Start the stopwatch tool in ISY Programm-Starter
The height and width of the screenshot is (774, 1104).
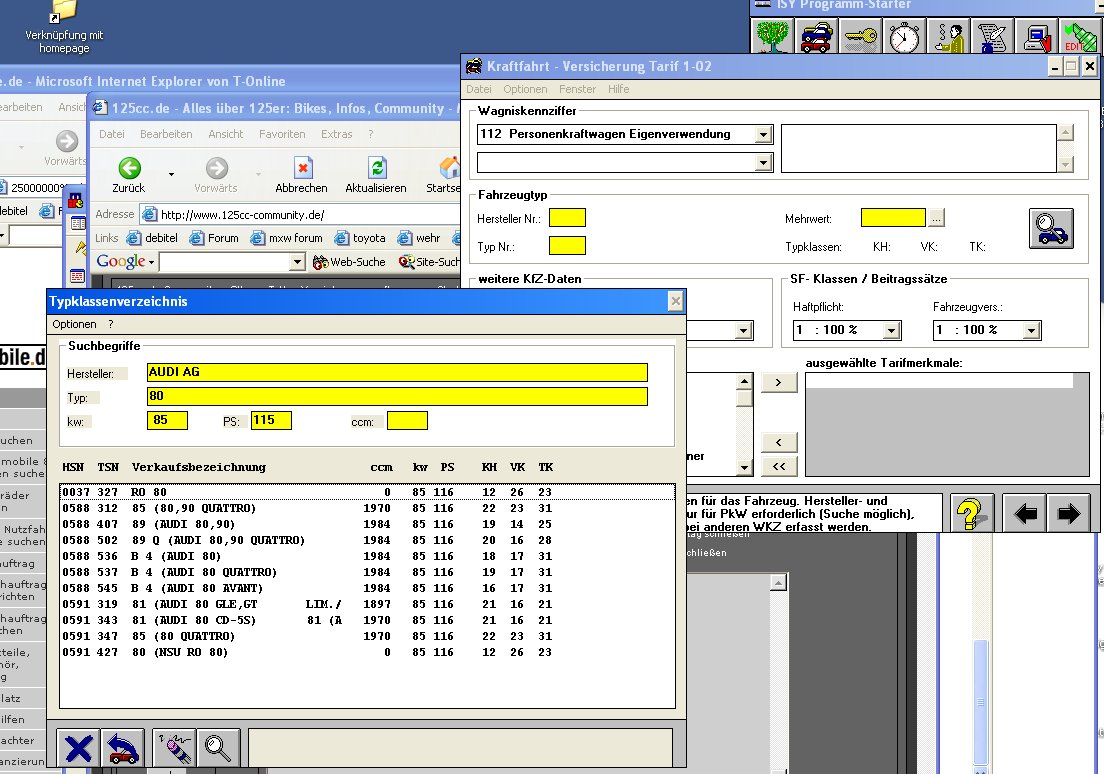[x=904, y=36]
